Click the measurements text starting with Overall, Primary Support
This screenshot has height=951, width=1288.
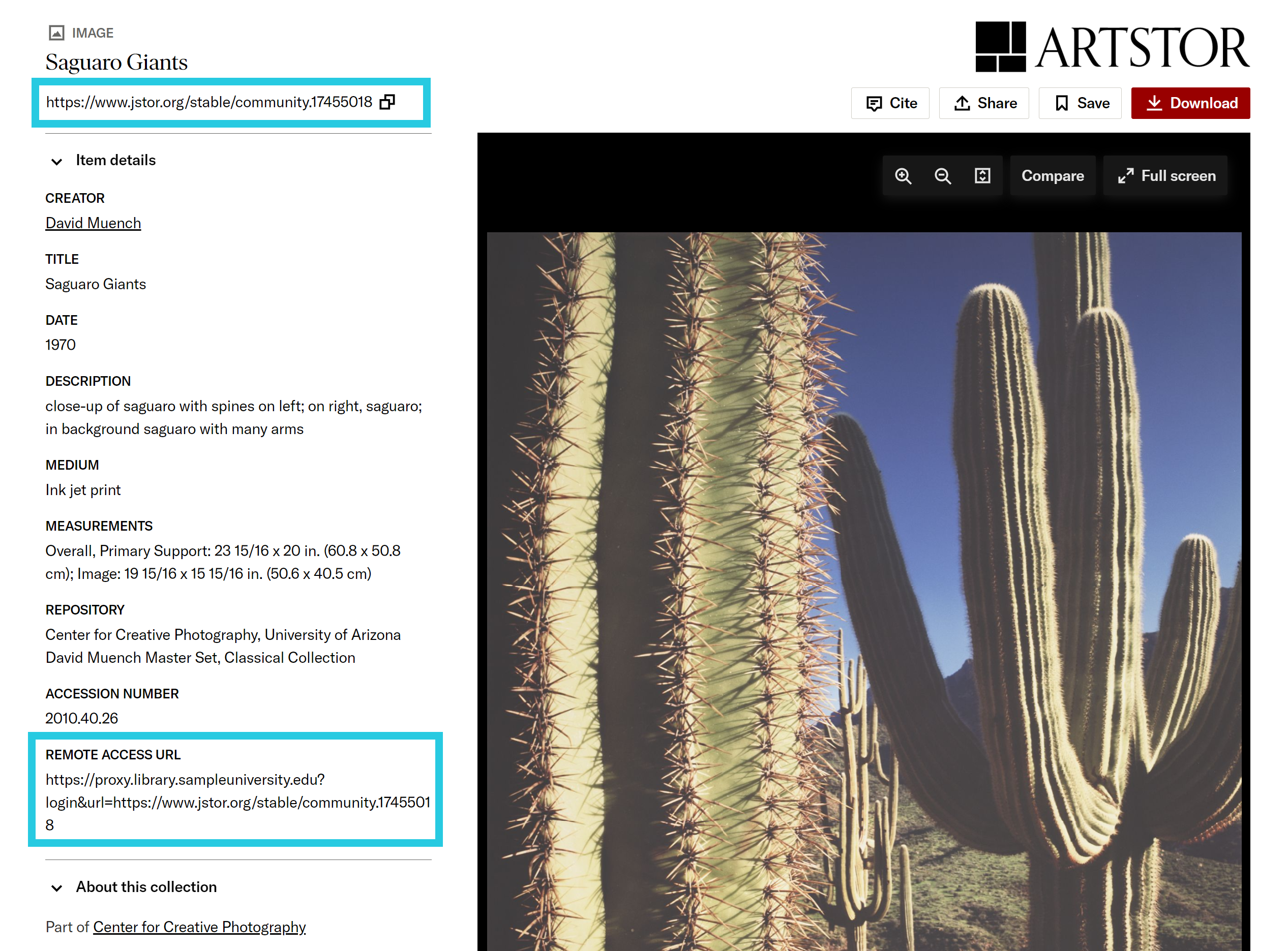pyautogui.click(x=223, y=563)
